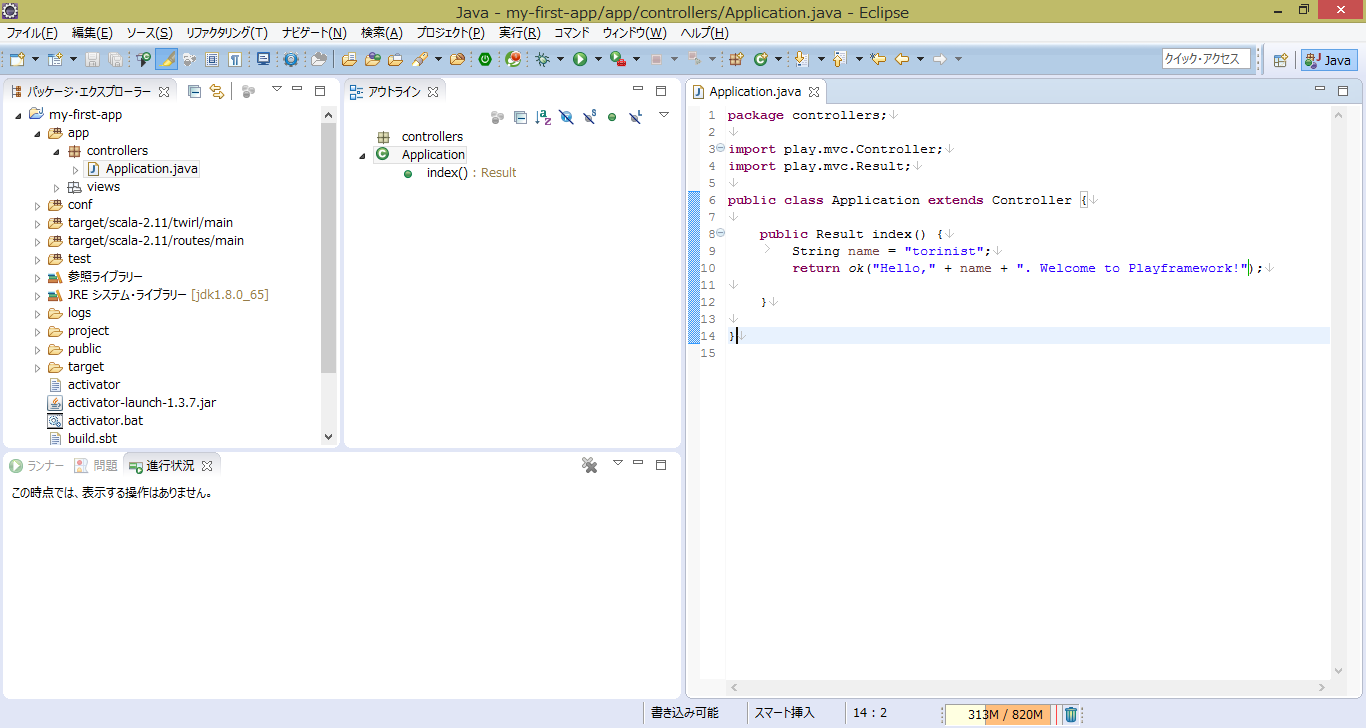This screenshot has width=1366, height=728.
Task: Click the Open Perspective icon
Action: [1280, 60]
